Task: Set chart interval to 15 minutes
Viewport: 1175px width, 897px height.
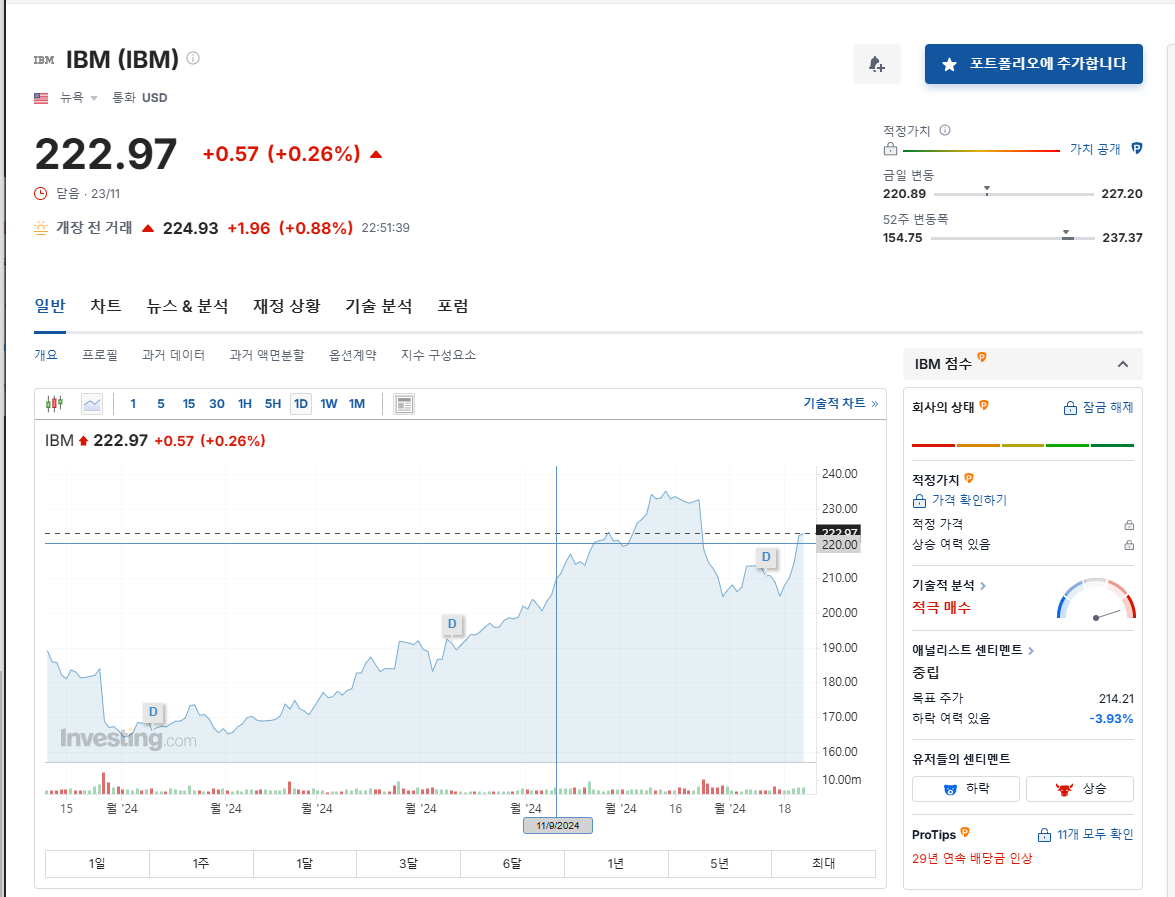Action: coord(188,404)
